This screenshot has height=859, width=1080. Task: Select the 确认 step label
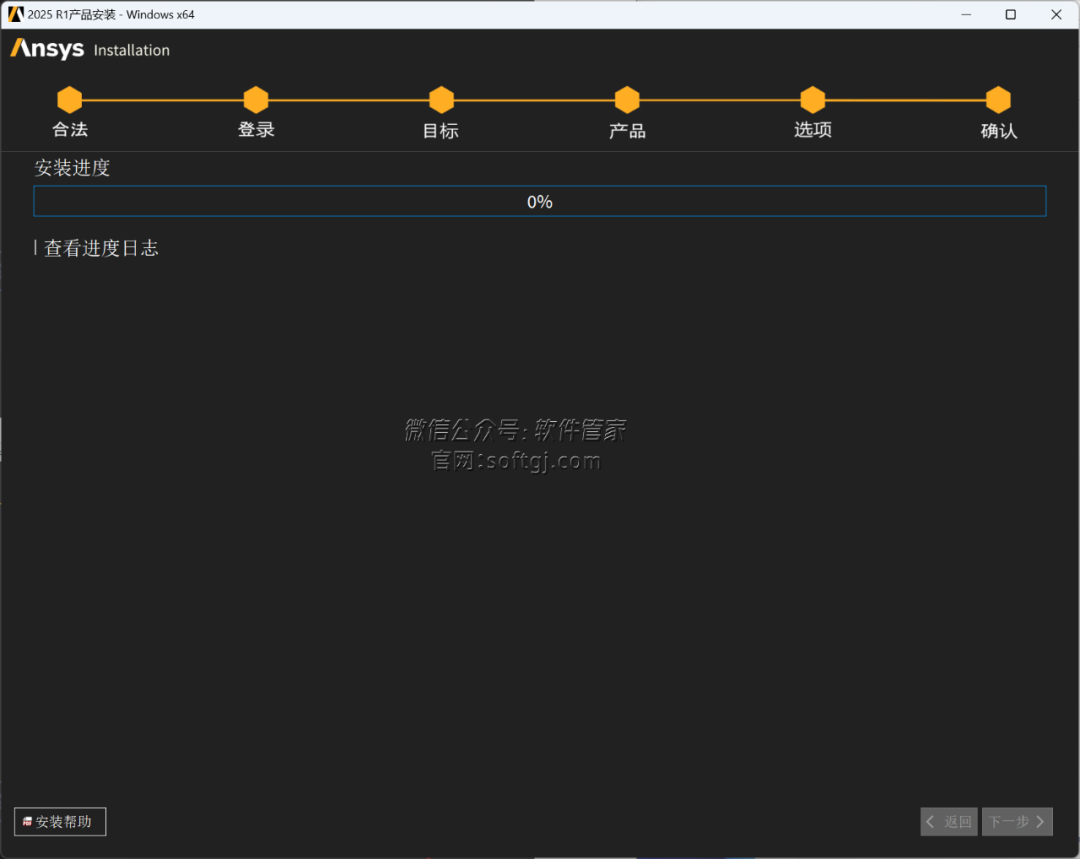tap(999, 130)
